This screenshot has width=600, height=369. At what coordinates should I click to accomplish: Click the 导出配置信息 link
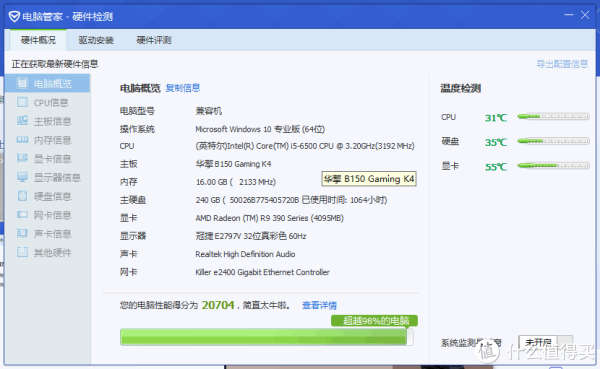coord(562,64)
